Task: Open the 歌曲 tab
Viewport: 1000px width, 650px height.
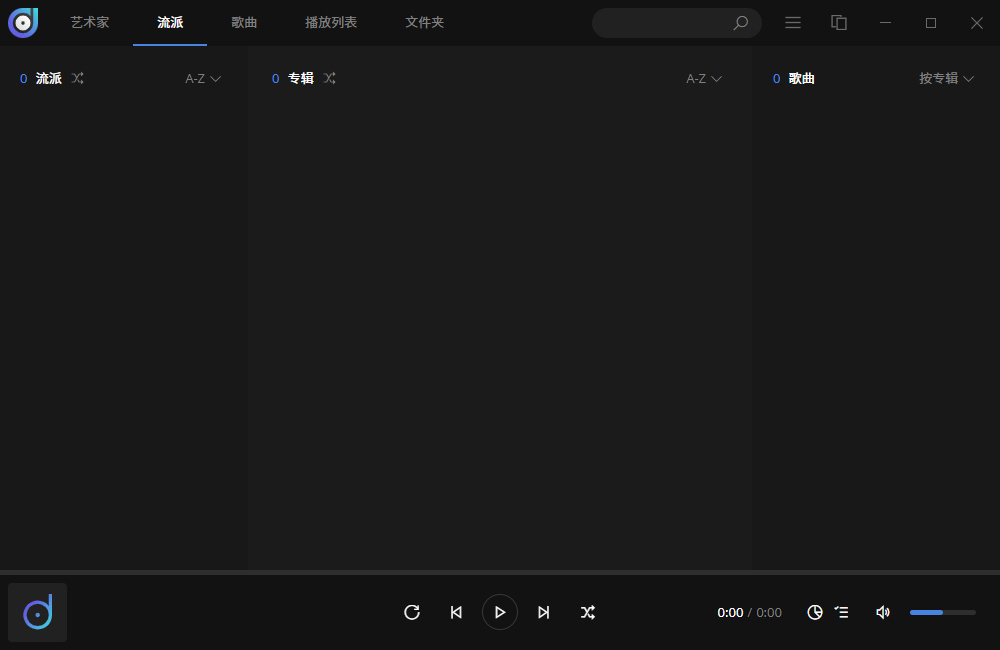Action: tap(244, 22)
